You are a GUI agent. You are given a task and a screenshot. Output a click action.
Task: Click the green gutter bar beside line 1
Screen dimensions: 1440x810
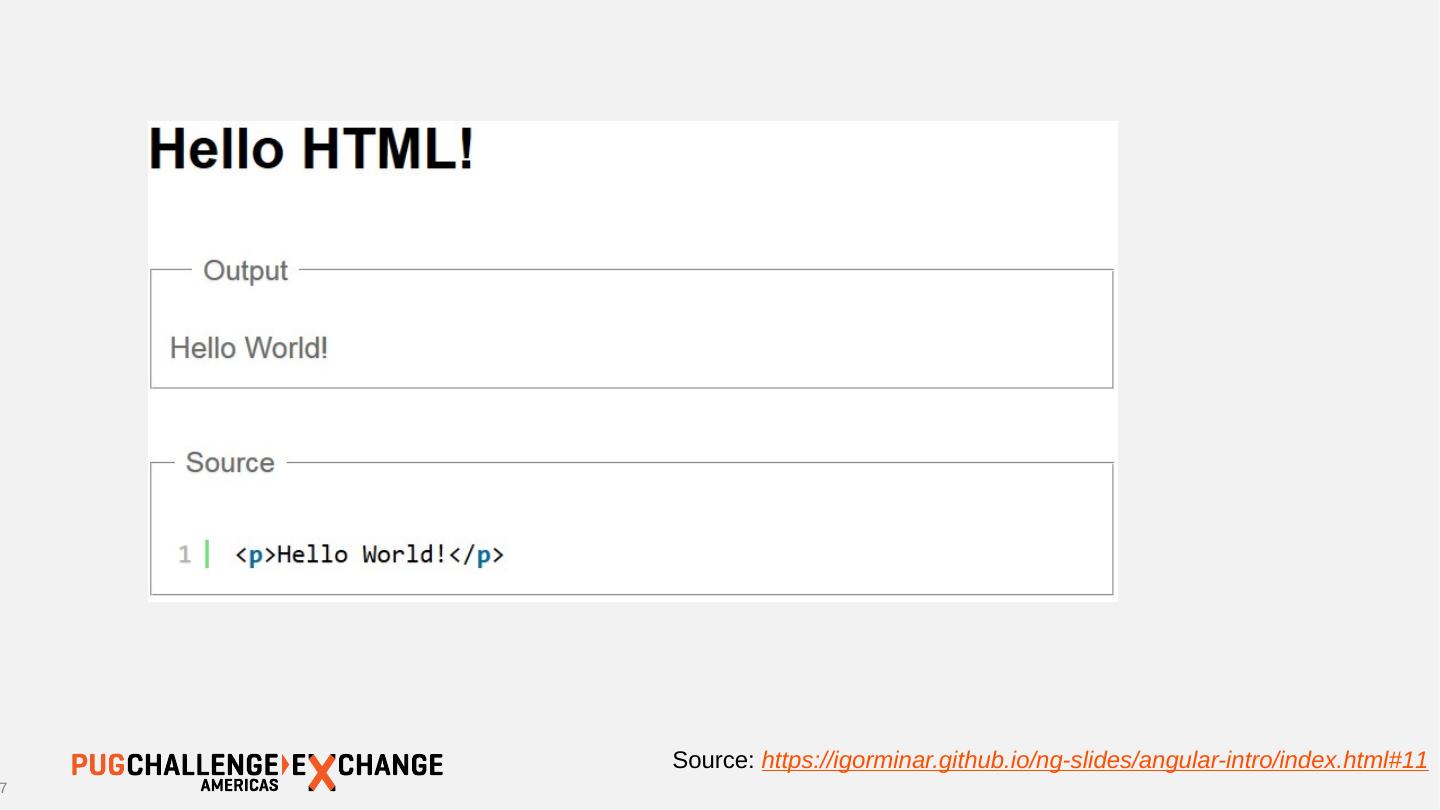pos(207,554)
